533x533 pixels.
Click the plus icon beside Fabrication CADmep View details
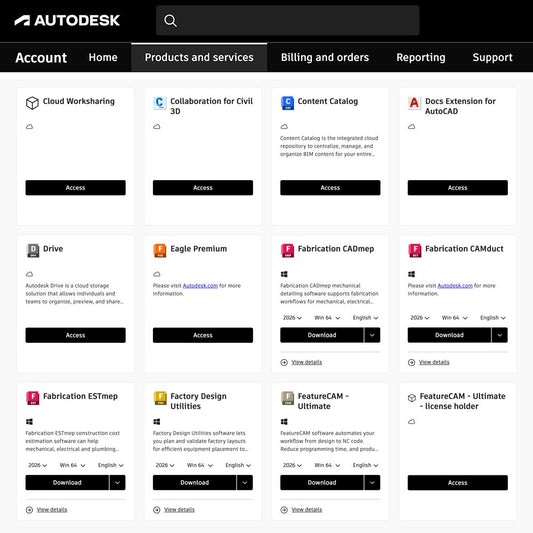coord(284,362)
